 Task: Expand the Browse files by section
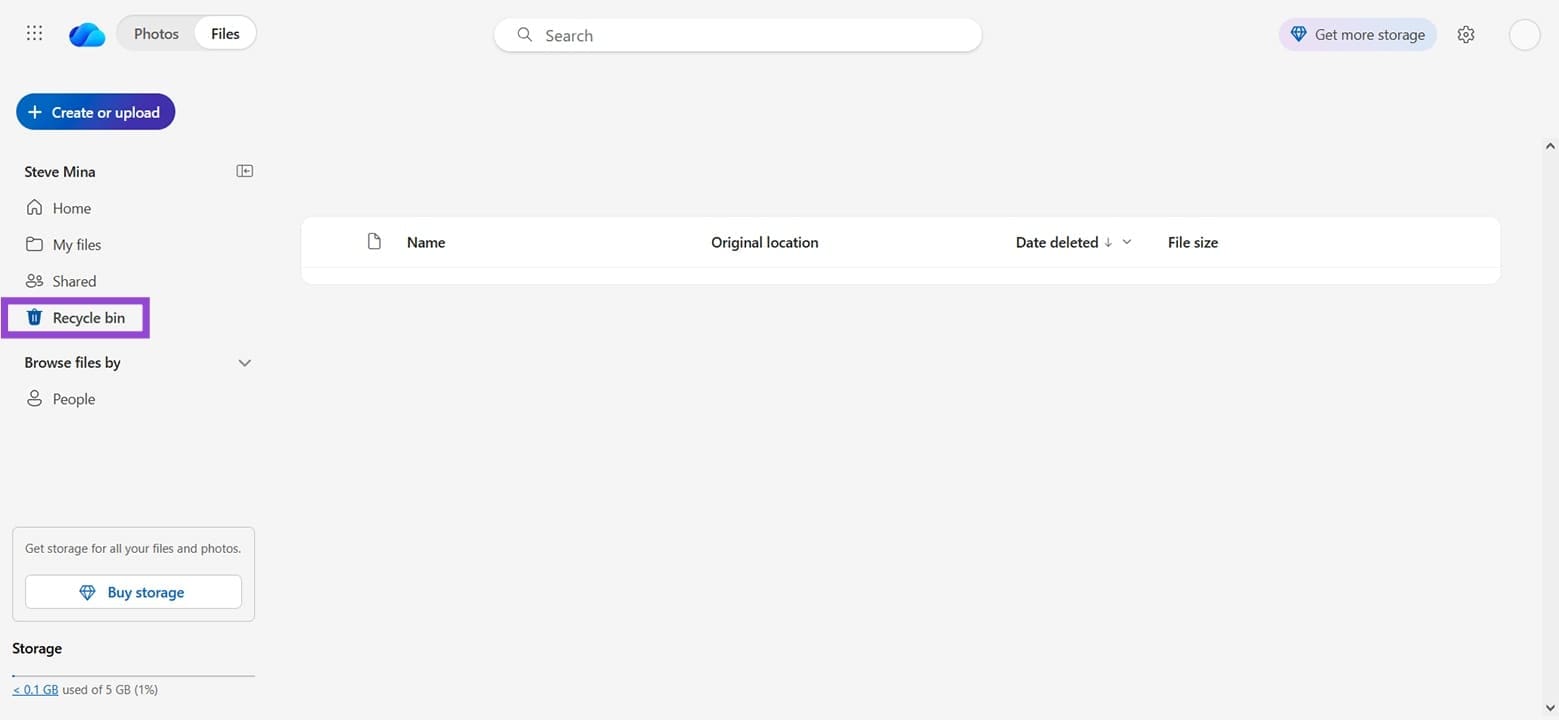[244, 362]
